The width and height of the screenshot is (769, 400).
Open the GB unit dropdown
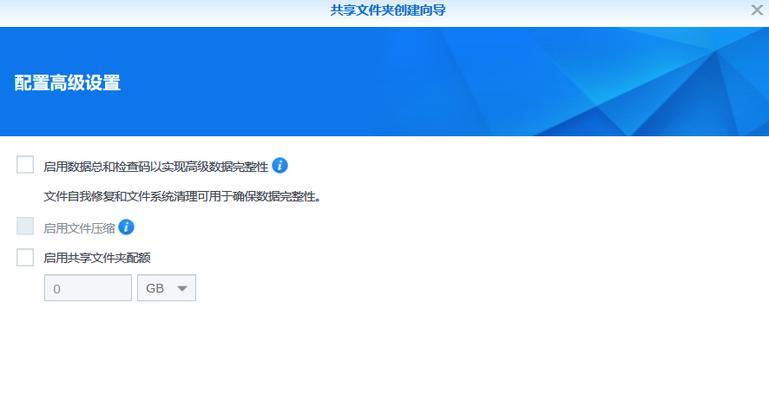(166, 288)
